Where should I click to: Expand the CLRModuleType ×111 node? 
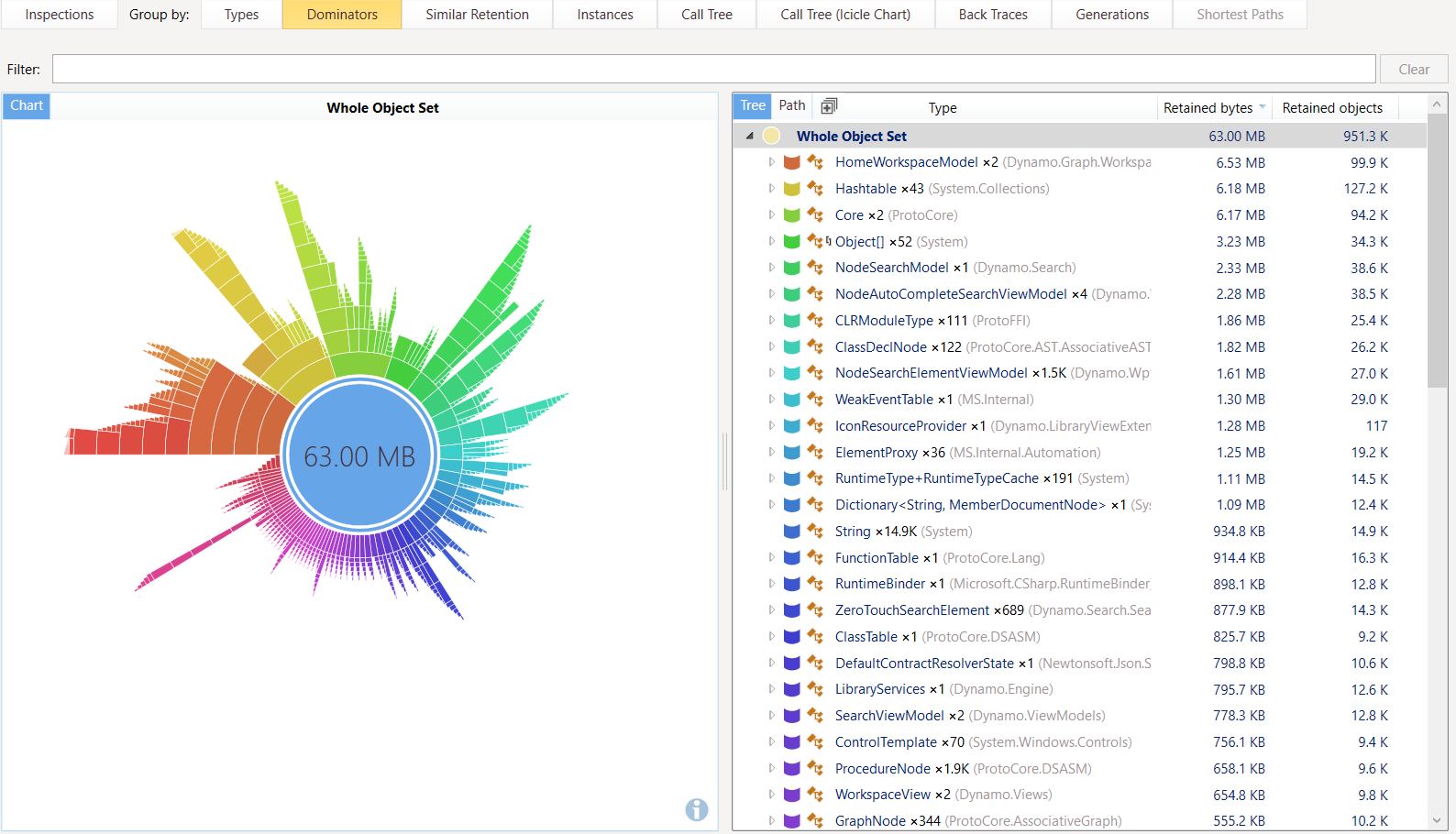click(771, 321)
